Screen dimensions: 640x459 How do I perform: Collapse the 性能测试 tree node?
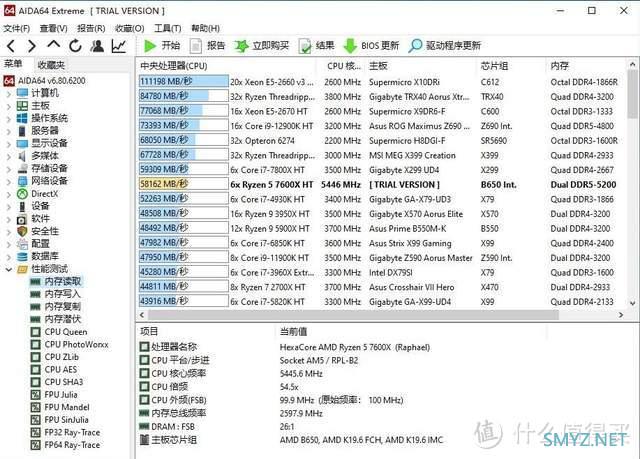(x=9, y=269)
